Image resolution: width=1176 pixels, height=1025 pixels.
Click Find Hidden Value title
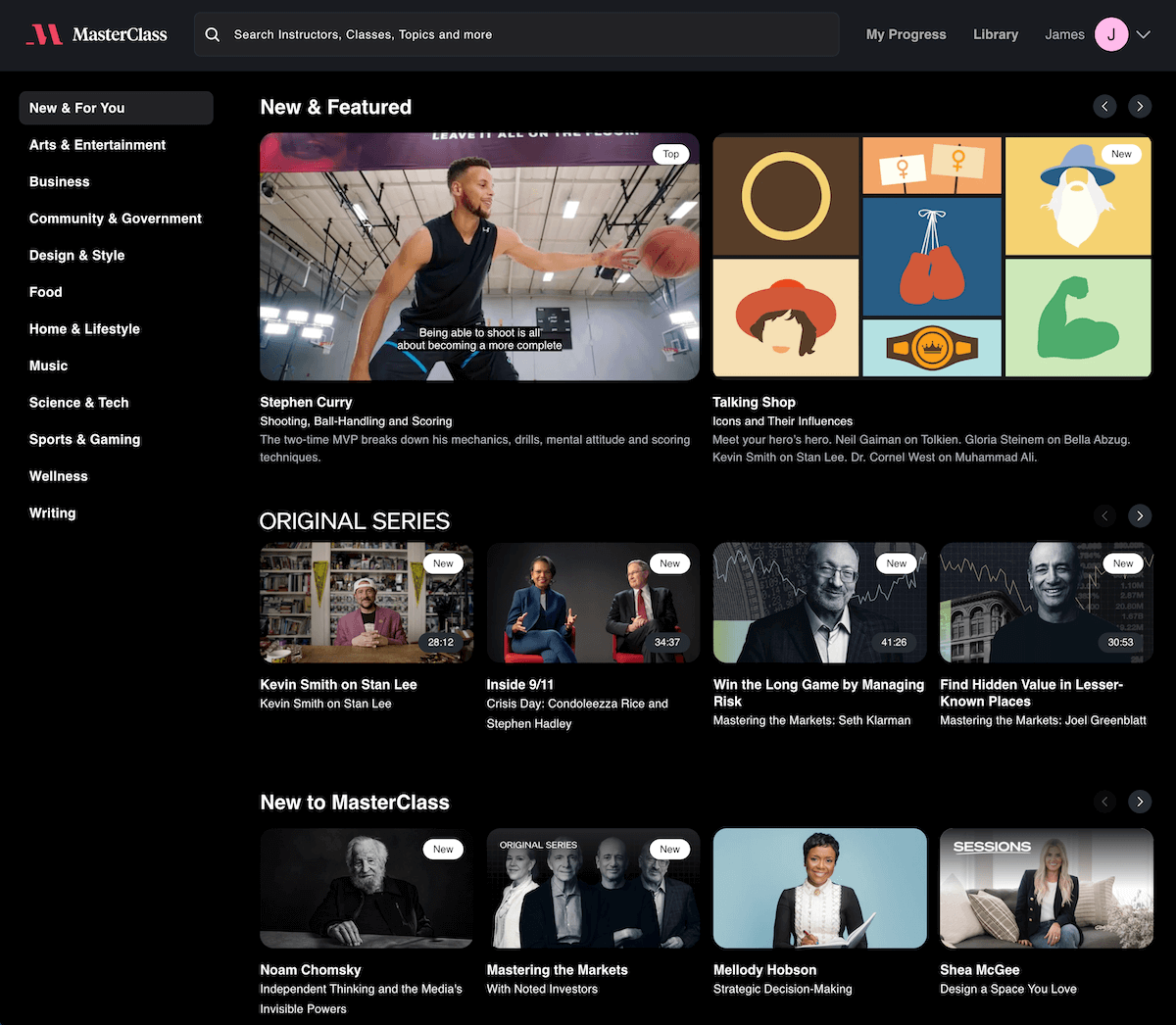coord(1031,693)
